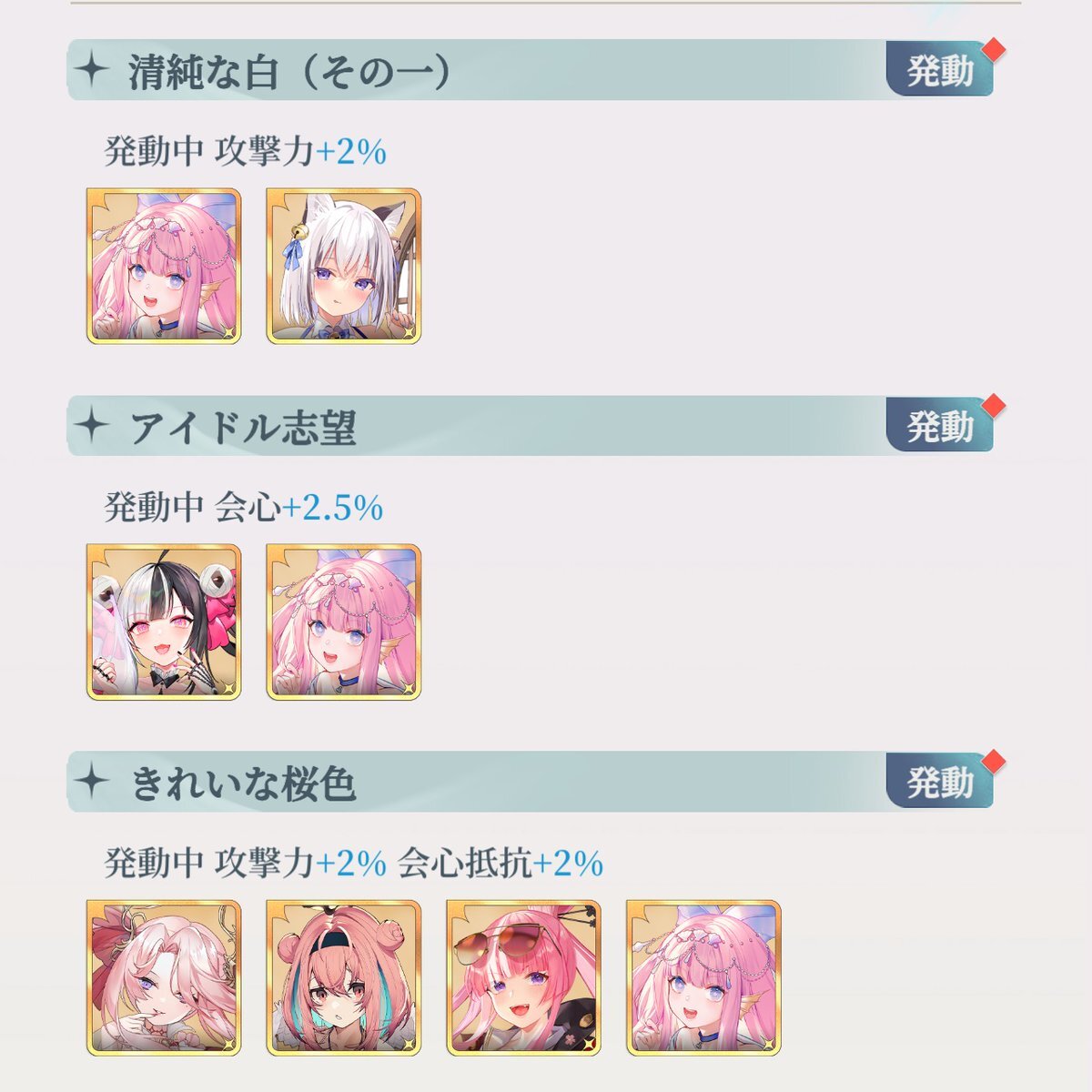Select last pink-haired portrait under きれいな桜色
1092x1092 pixels.
coord(704,978)
